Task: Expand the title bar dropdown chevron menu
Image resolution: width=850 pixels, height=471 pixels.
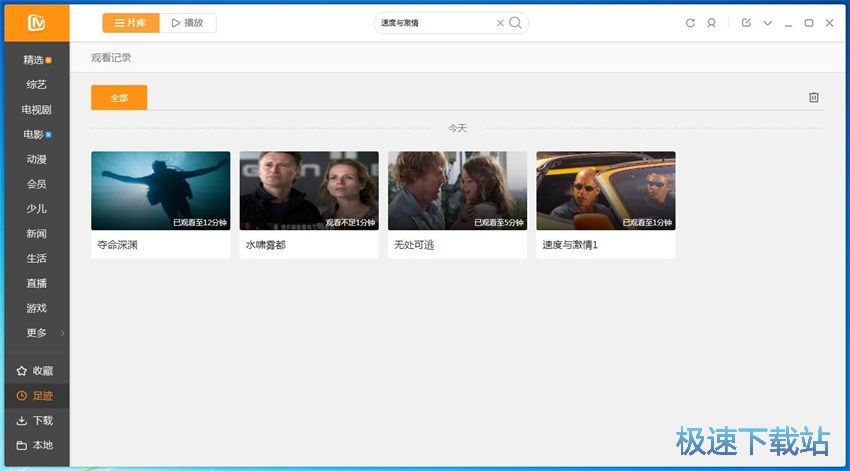Action: click(x=768, y=23)
